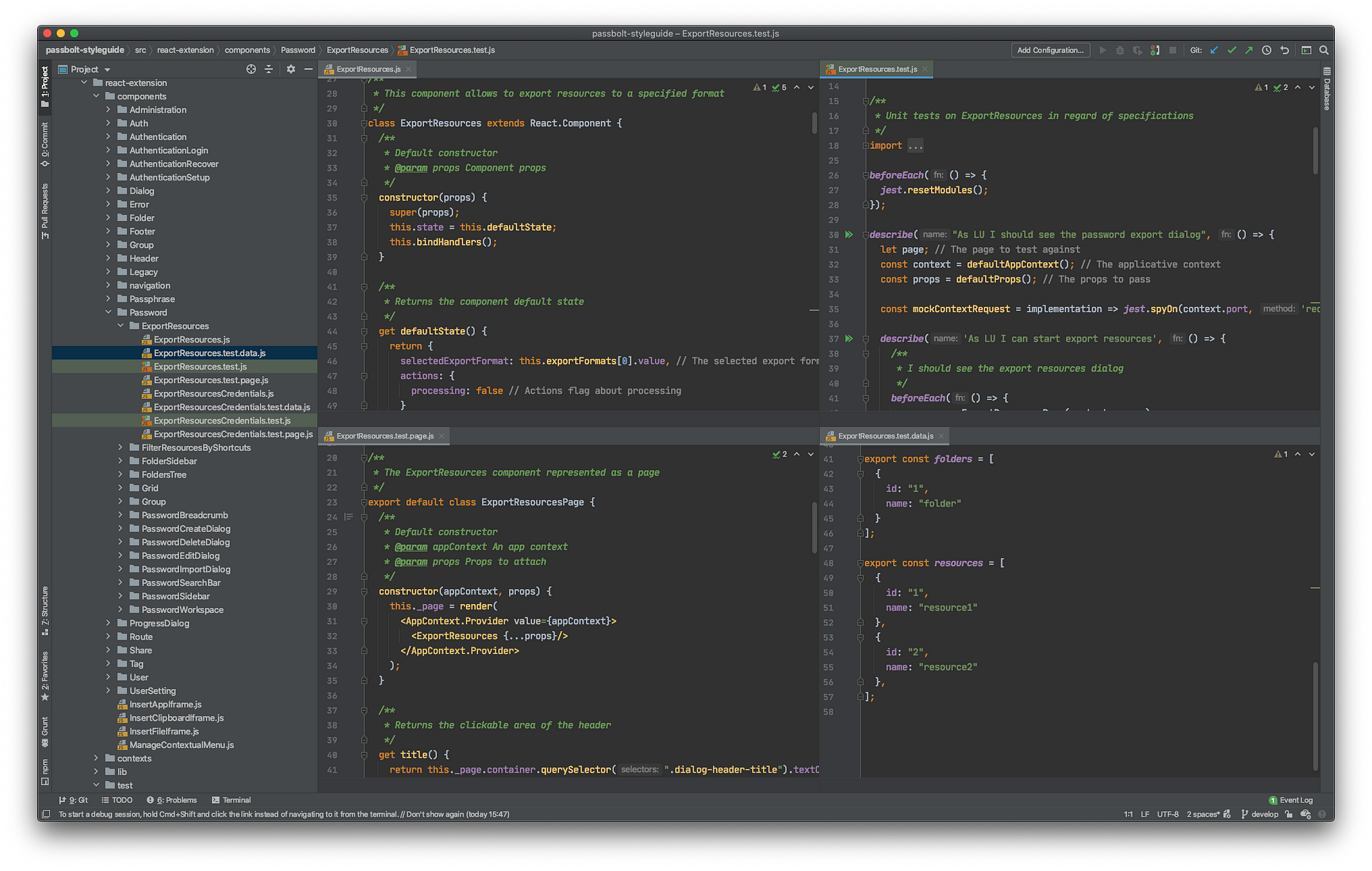Switch to ExportResources.test.page.js tab
Image resolution: width=1372 pixels, height=871 pixels.
pyautogui.click(x=384, y=436)
